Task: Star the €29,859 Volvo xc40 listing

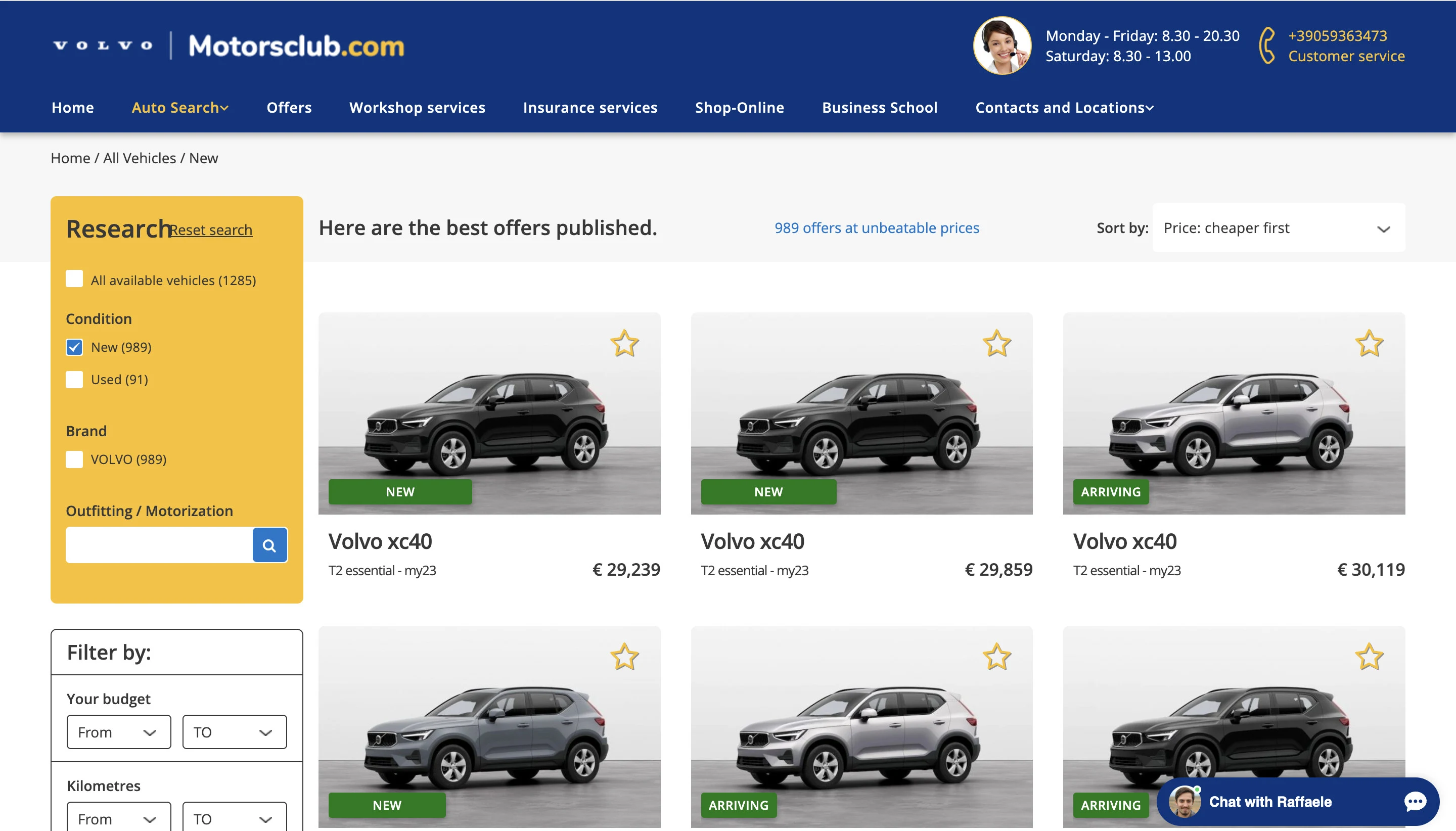Action: [996, 343]
